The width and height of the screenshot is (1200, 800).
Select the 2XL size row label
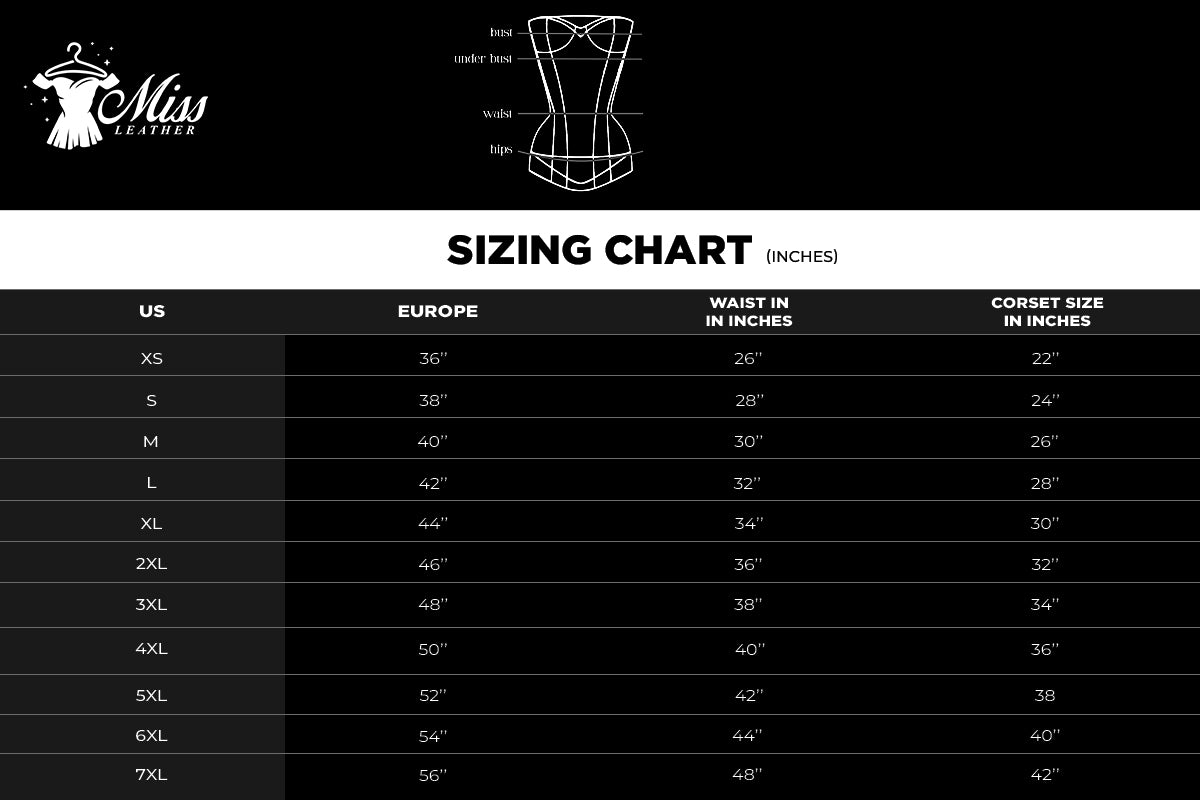click(152, 564)
